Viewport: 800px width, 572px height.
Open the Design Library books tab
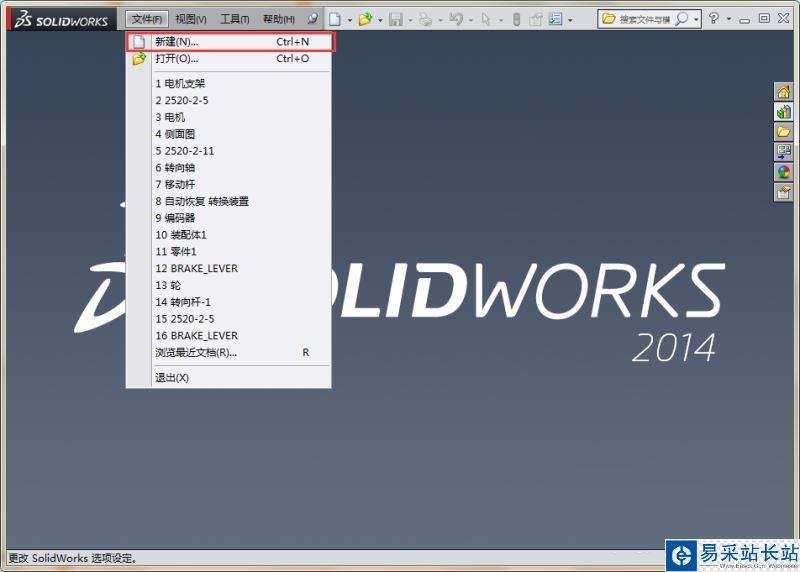784,112
